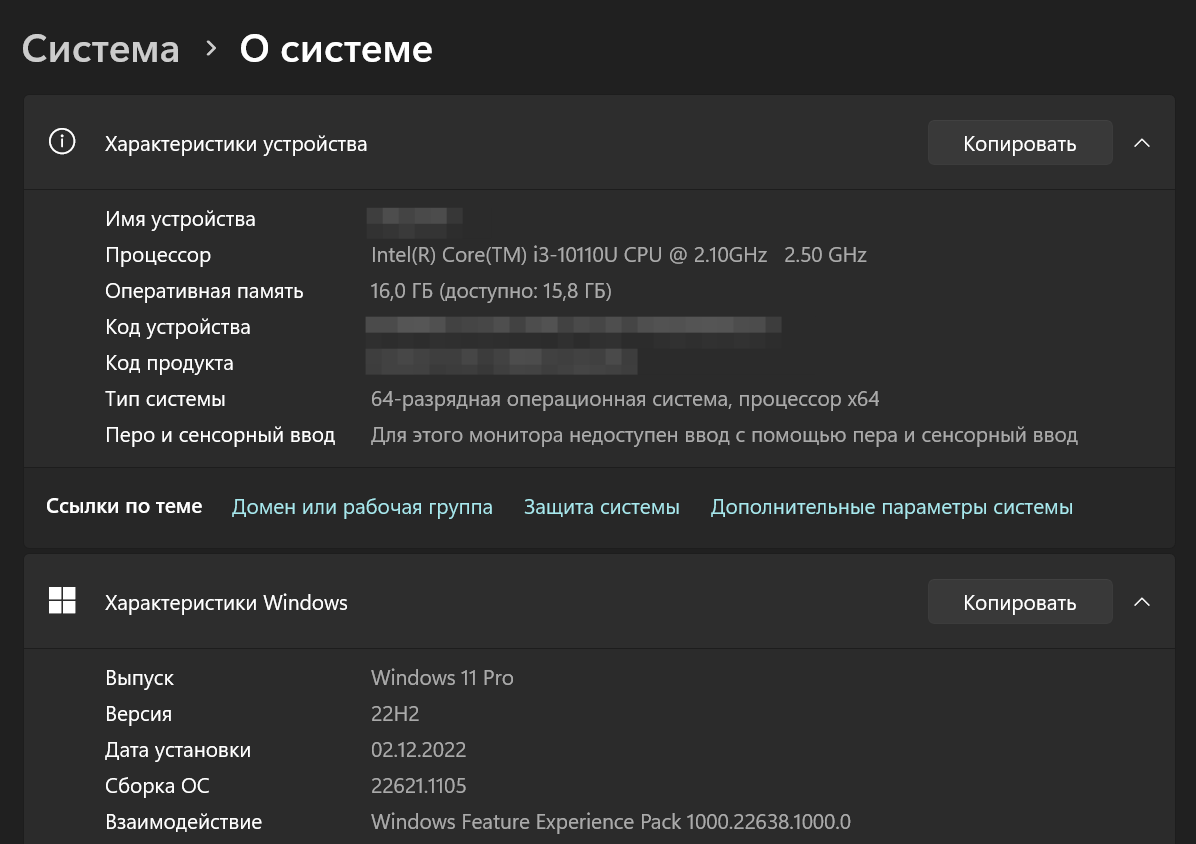Viewport: 1196px width, 844px height.
Task: Click the Дата установки label
Action: 178,750
